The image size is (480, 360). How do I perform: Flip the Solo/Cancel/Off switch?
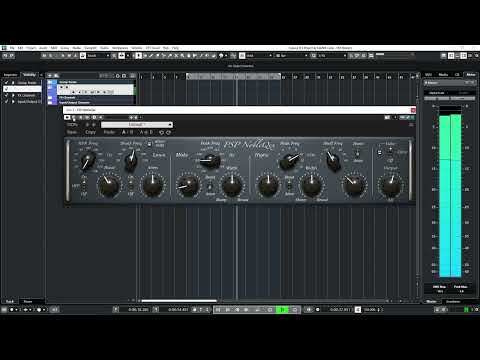click(x=390, y=152)
